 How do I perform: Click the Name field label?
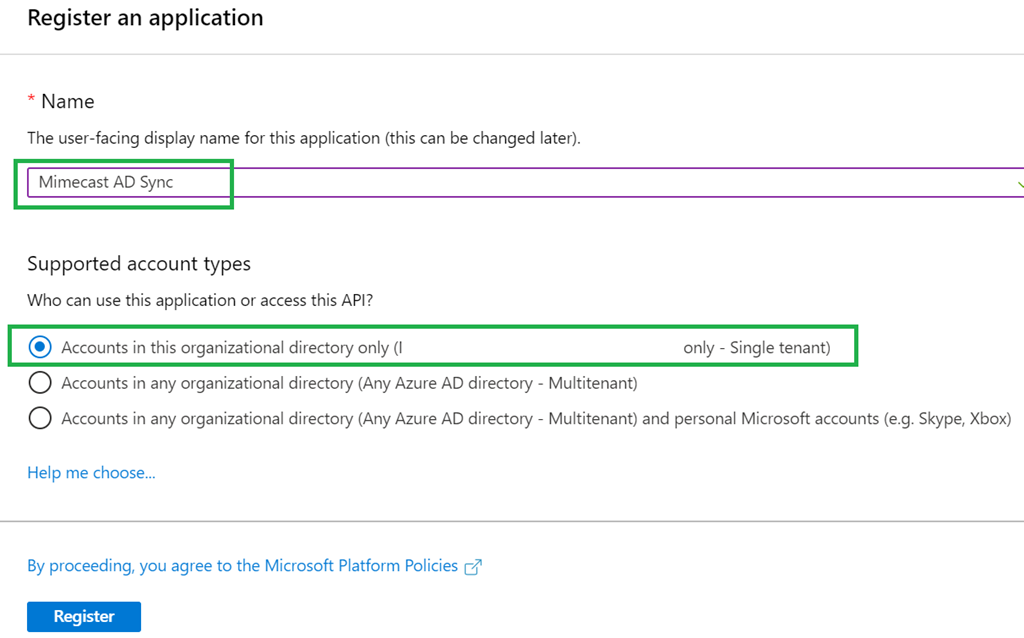point(68,102)
